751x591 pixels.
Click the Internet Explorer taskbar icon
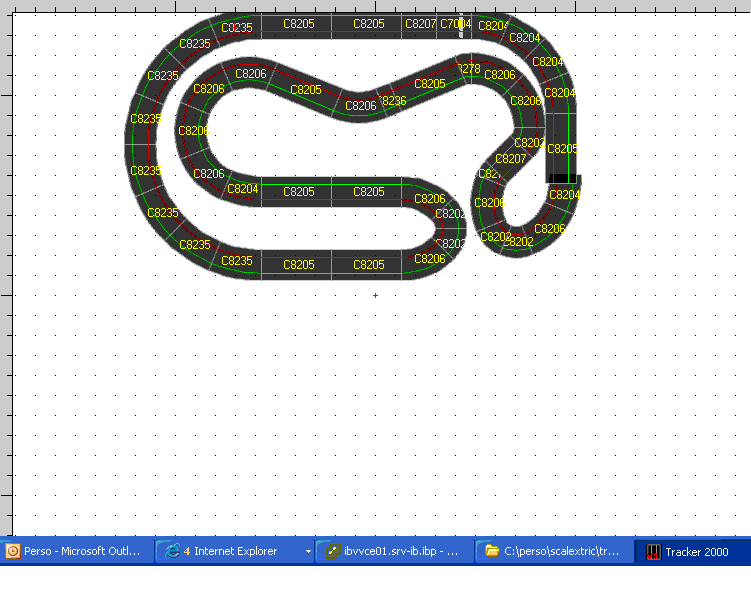(172, 551)
